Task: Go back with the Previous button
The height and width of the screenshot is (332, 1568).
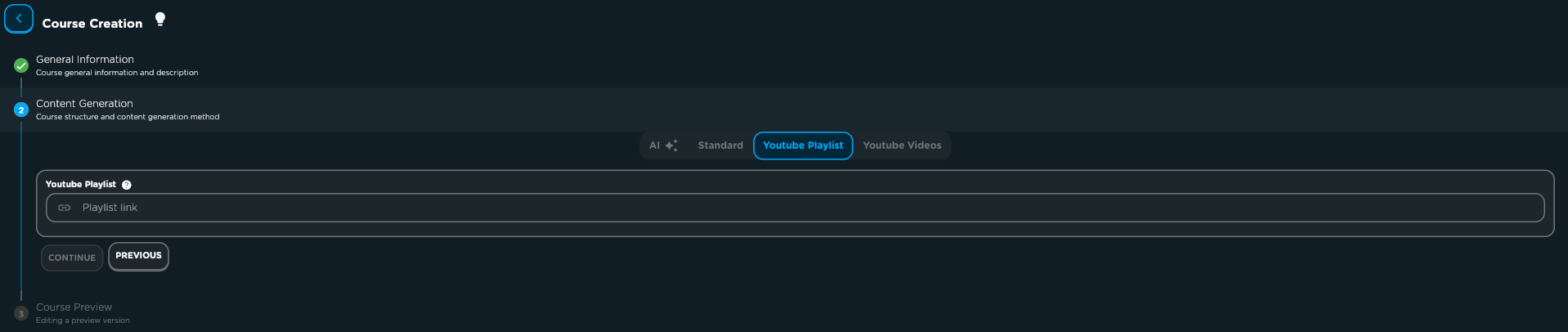Action: coord(138,256)
